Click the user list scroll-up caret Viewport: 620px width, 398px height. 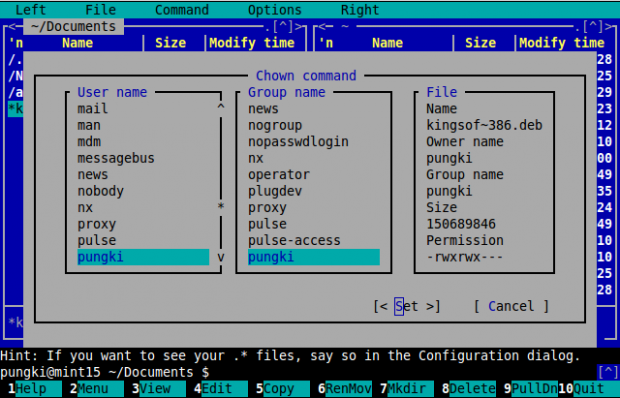[221, 108]
